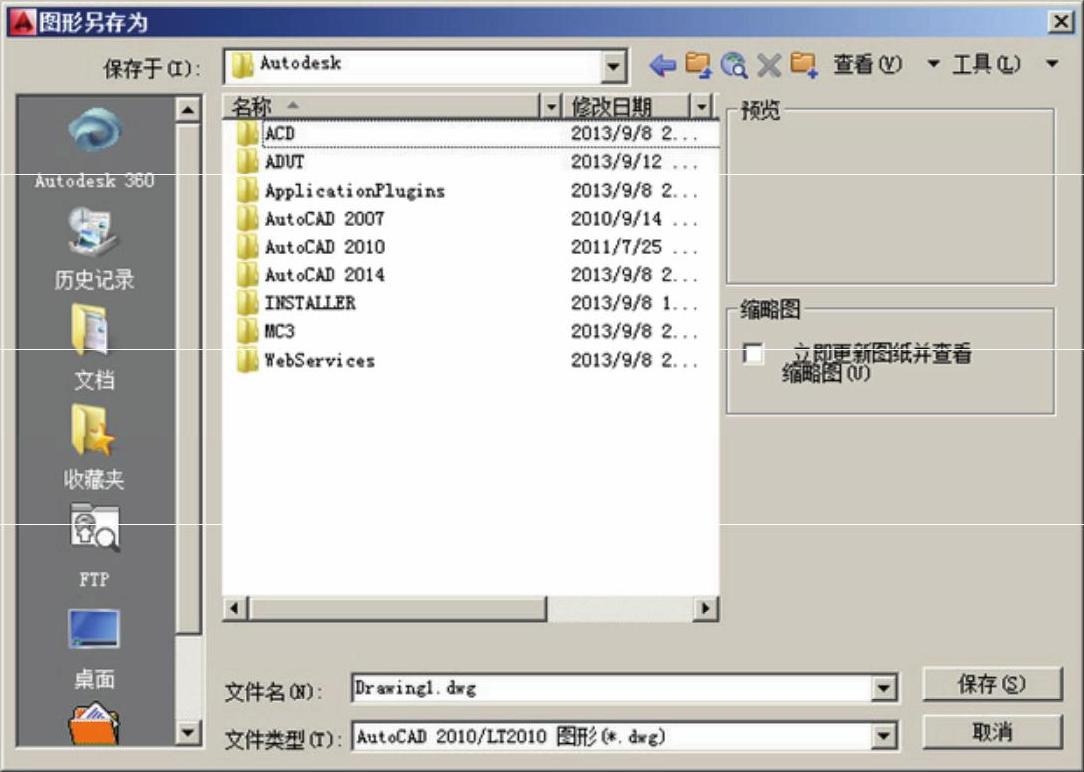Jump to Desktop (桌面) in sidebar
The image size is (1084, 772).
point(94,632)
